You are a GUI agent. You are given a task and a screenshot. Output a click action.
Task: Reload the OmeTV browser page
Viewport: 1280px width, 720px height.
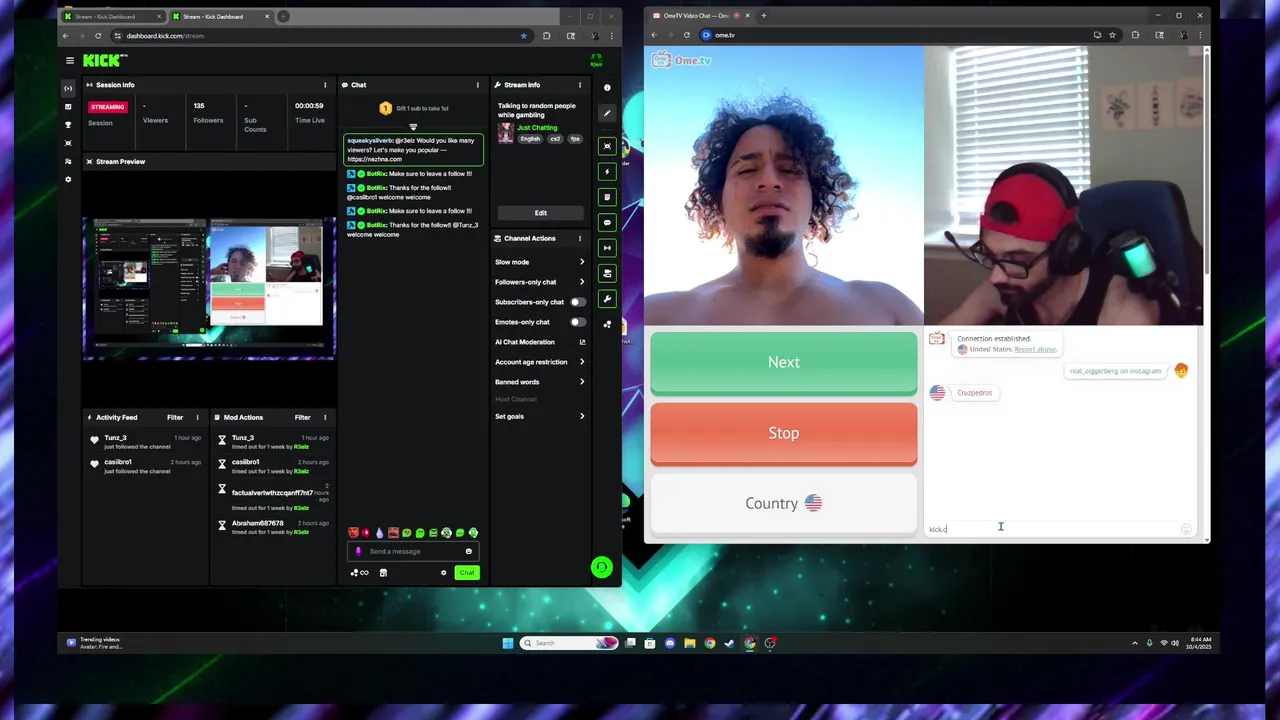(x=686, y=35)
